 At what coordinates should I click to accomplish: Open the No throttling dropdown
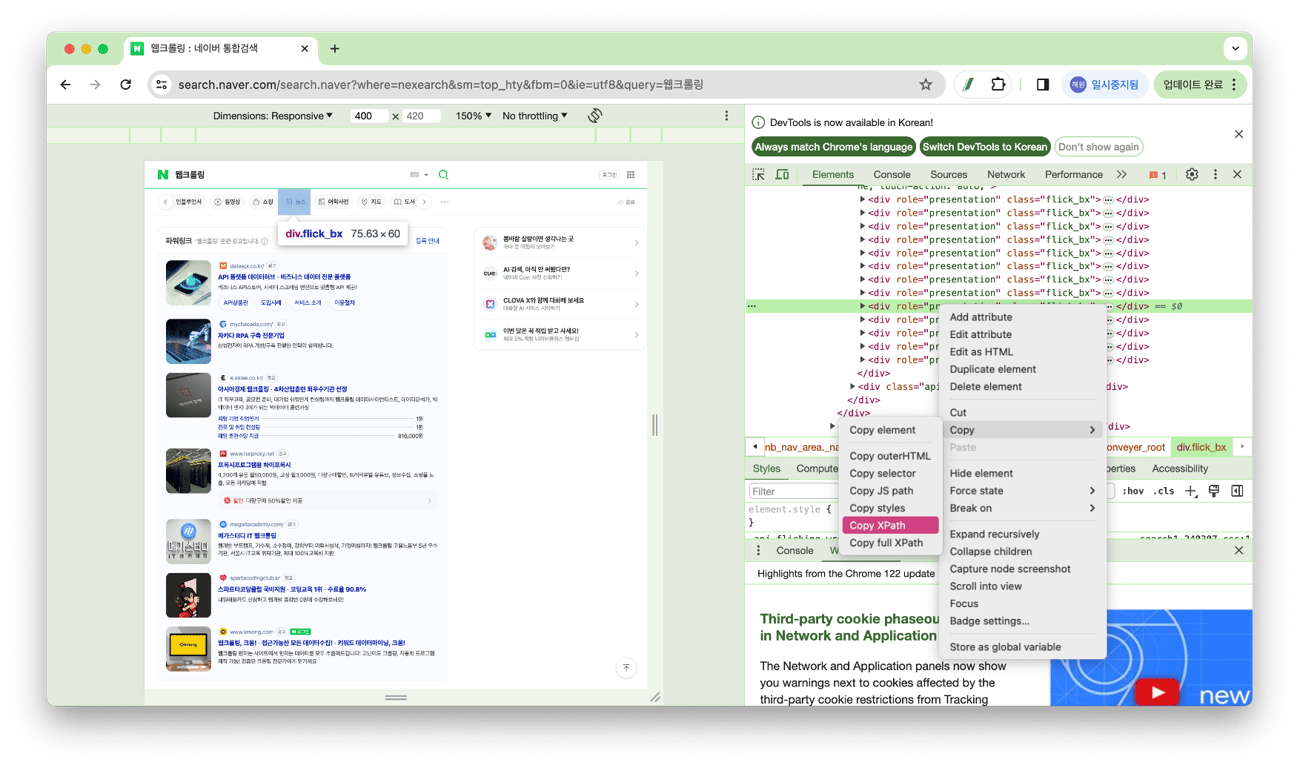click(x=535, y=116)
